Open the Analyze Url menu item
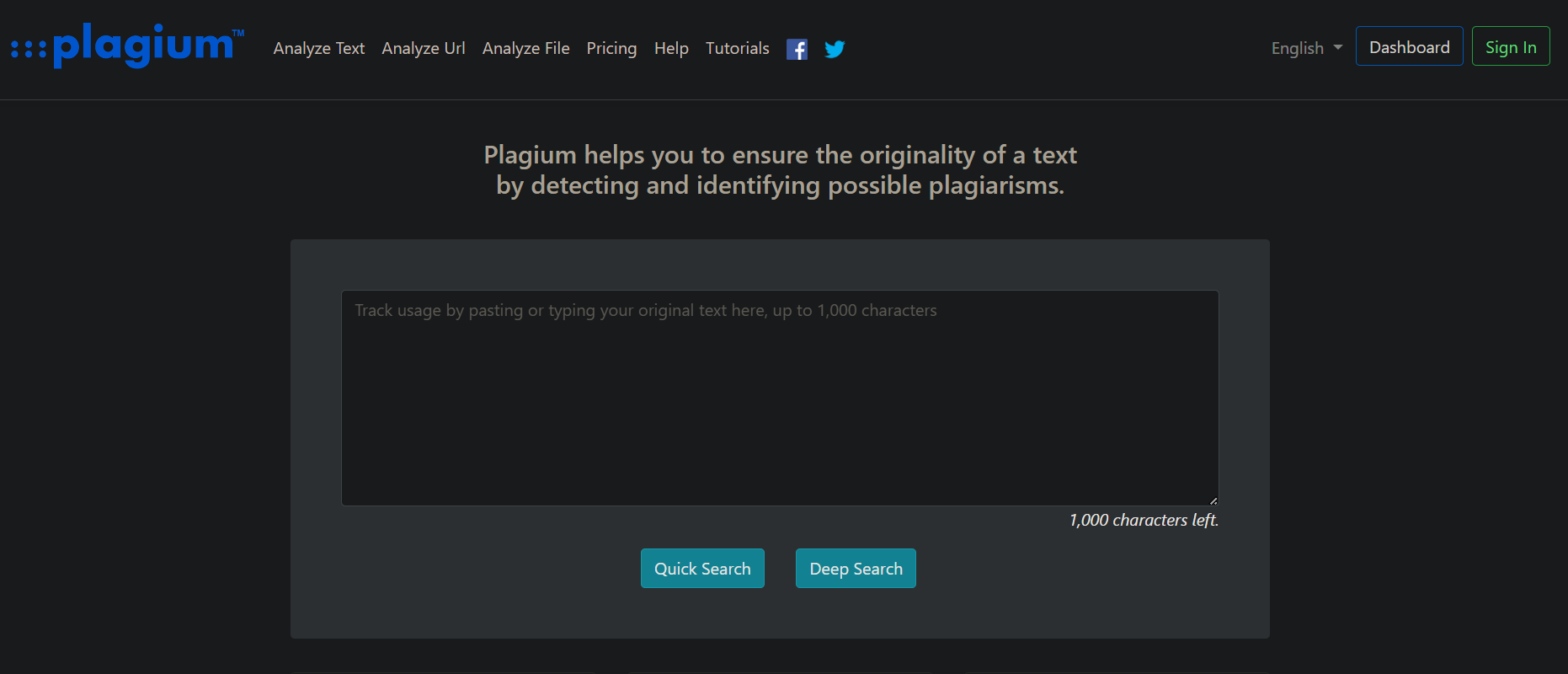Viewport: 1568px width, 674px height. [424, 48]
